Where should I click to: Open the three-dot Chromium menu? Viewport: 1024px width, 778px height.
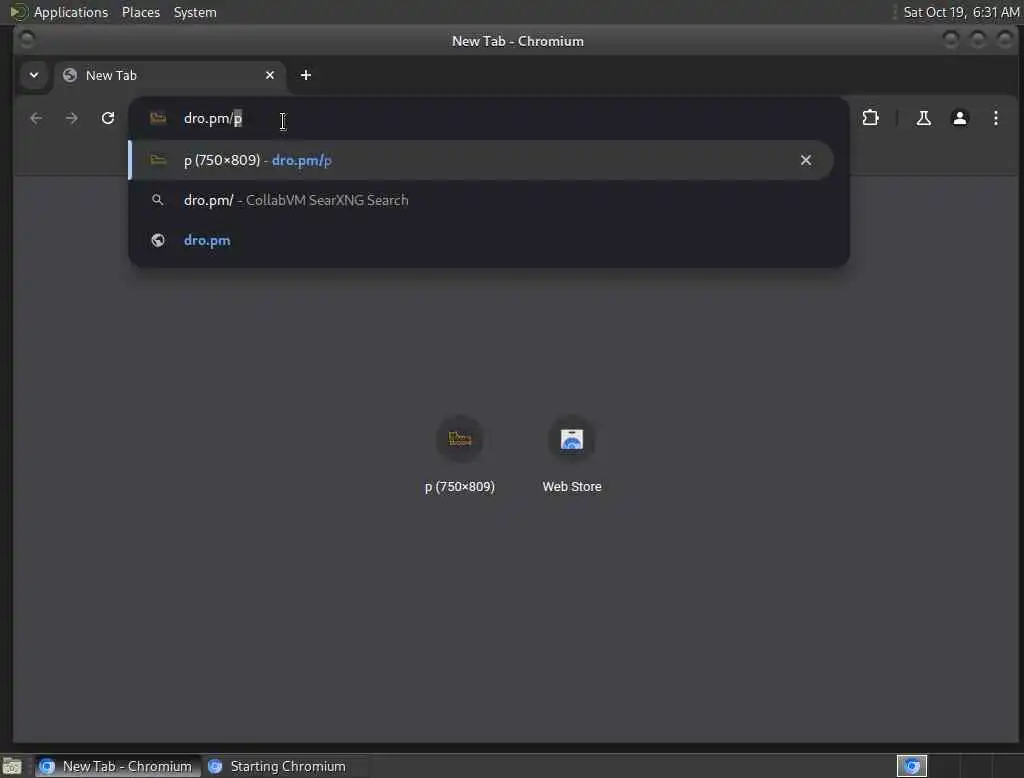tap(995, 118)
